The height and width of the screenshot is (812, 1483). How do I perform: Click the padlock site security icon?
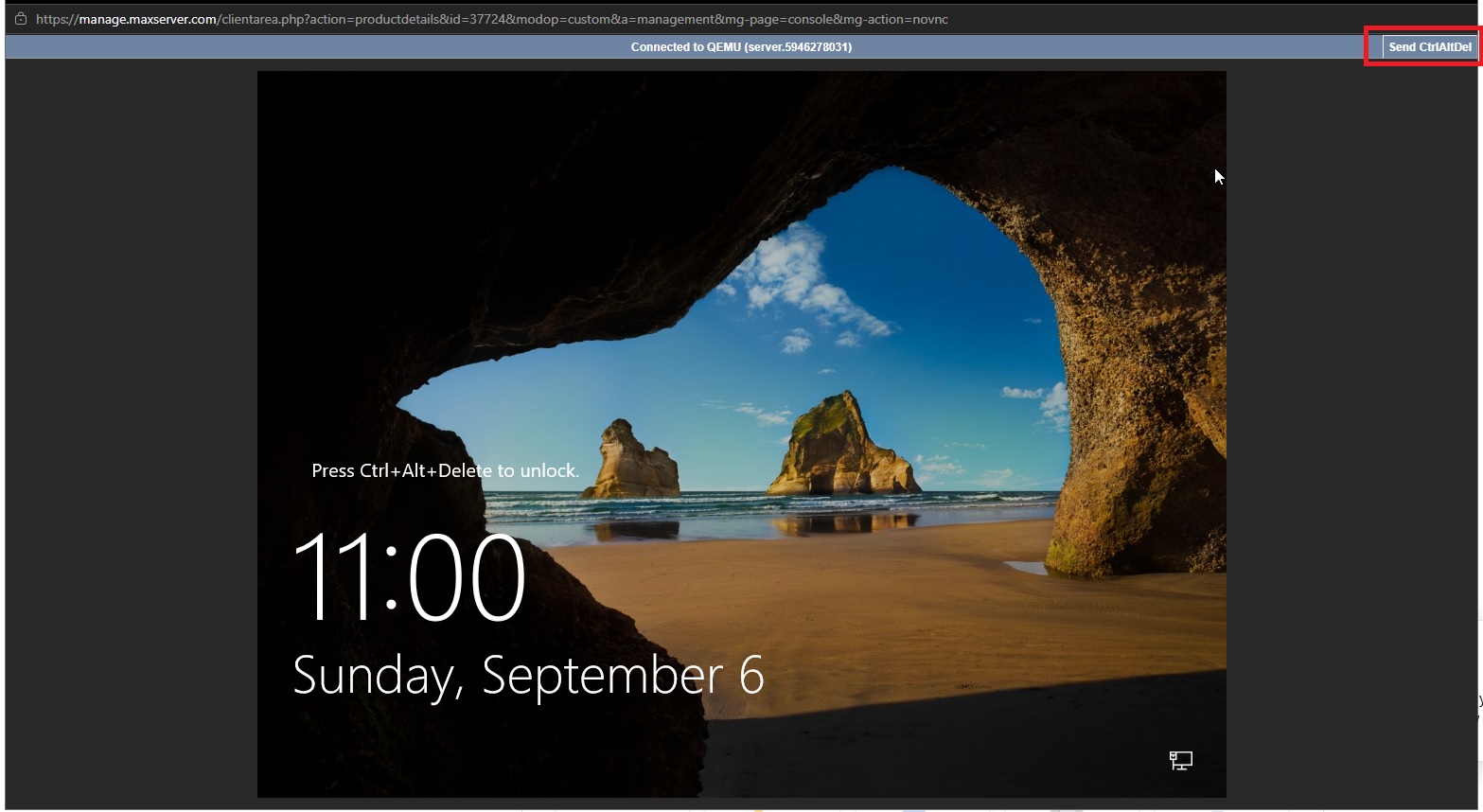point(20,19)
